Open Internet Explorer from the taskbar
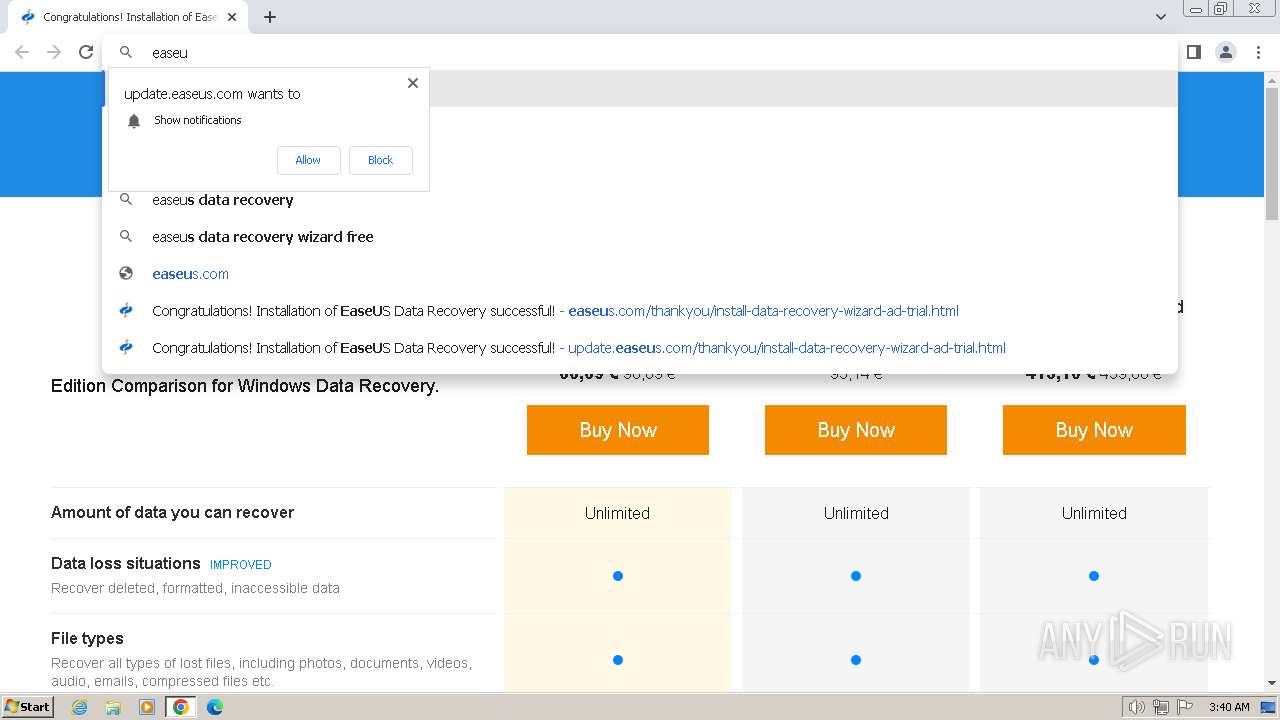Image resolution: width=1280 pixels, height=720 pixels. 80,707
